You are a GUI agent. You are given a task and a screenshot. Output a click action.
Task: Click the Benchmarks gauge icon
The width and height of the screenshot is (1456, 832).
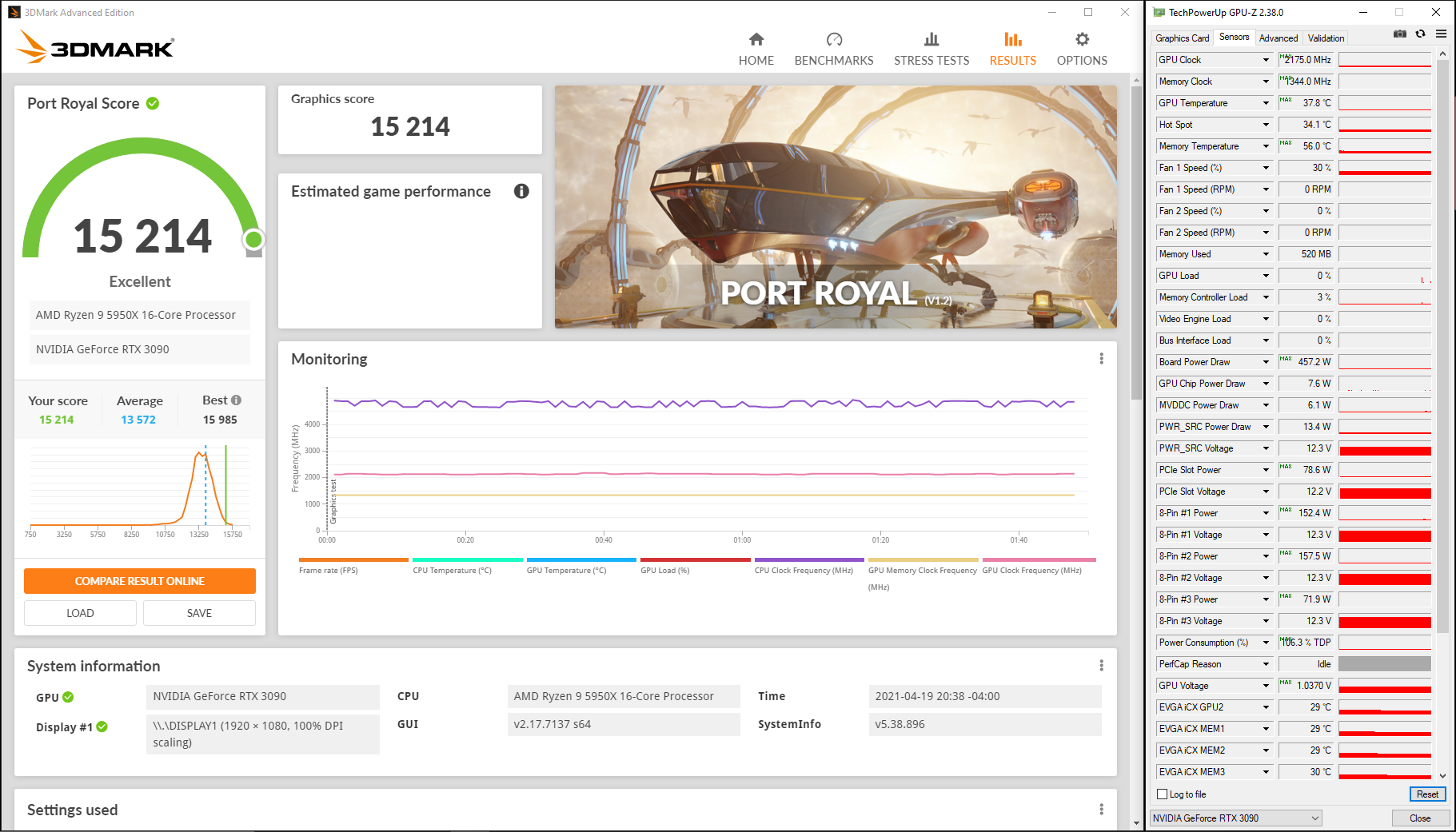pos(834,39)
